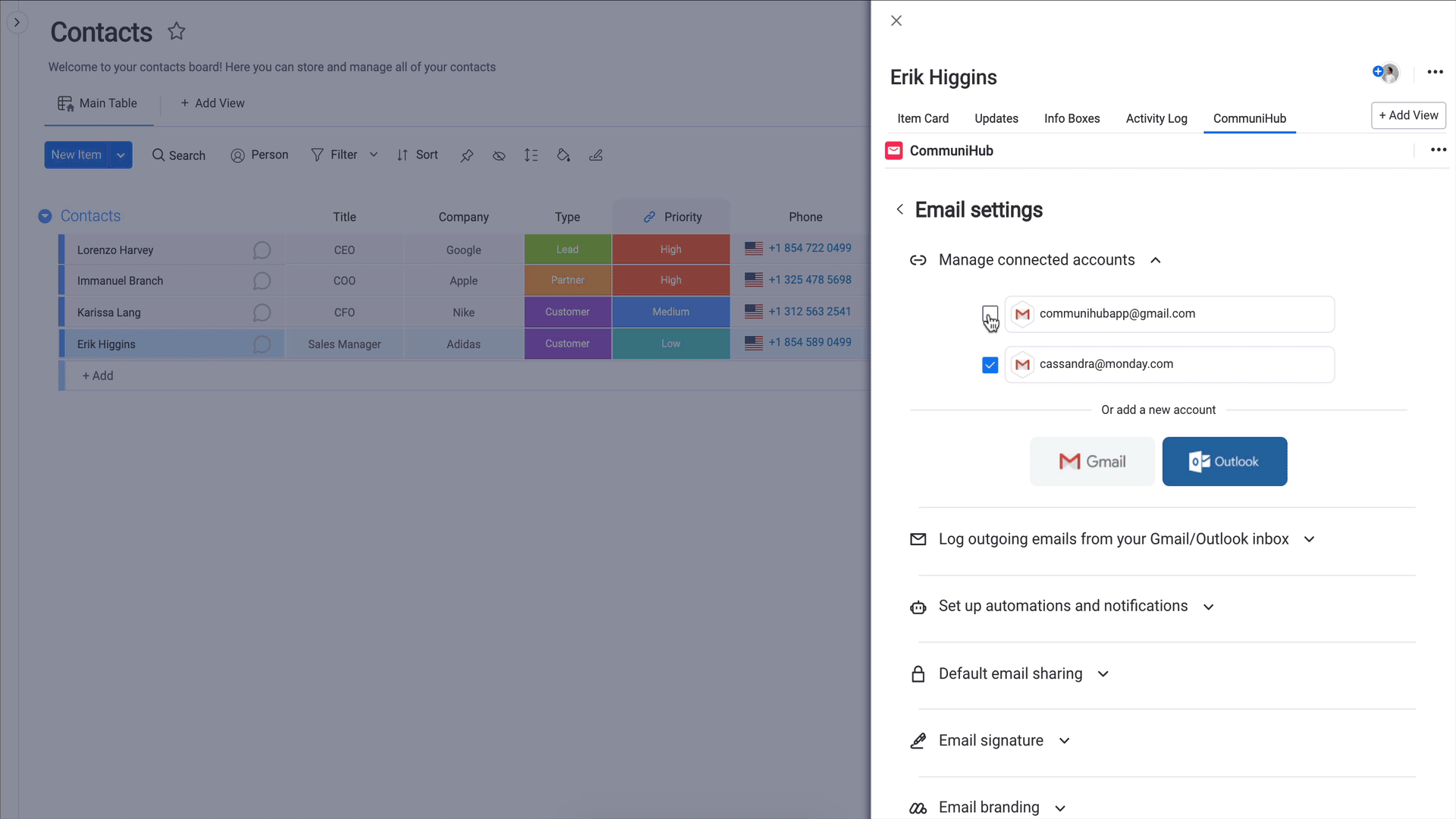
Task: Open Immanuel Branch's conversation bubble
Action: 262,281
